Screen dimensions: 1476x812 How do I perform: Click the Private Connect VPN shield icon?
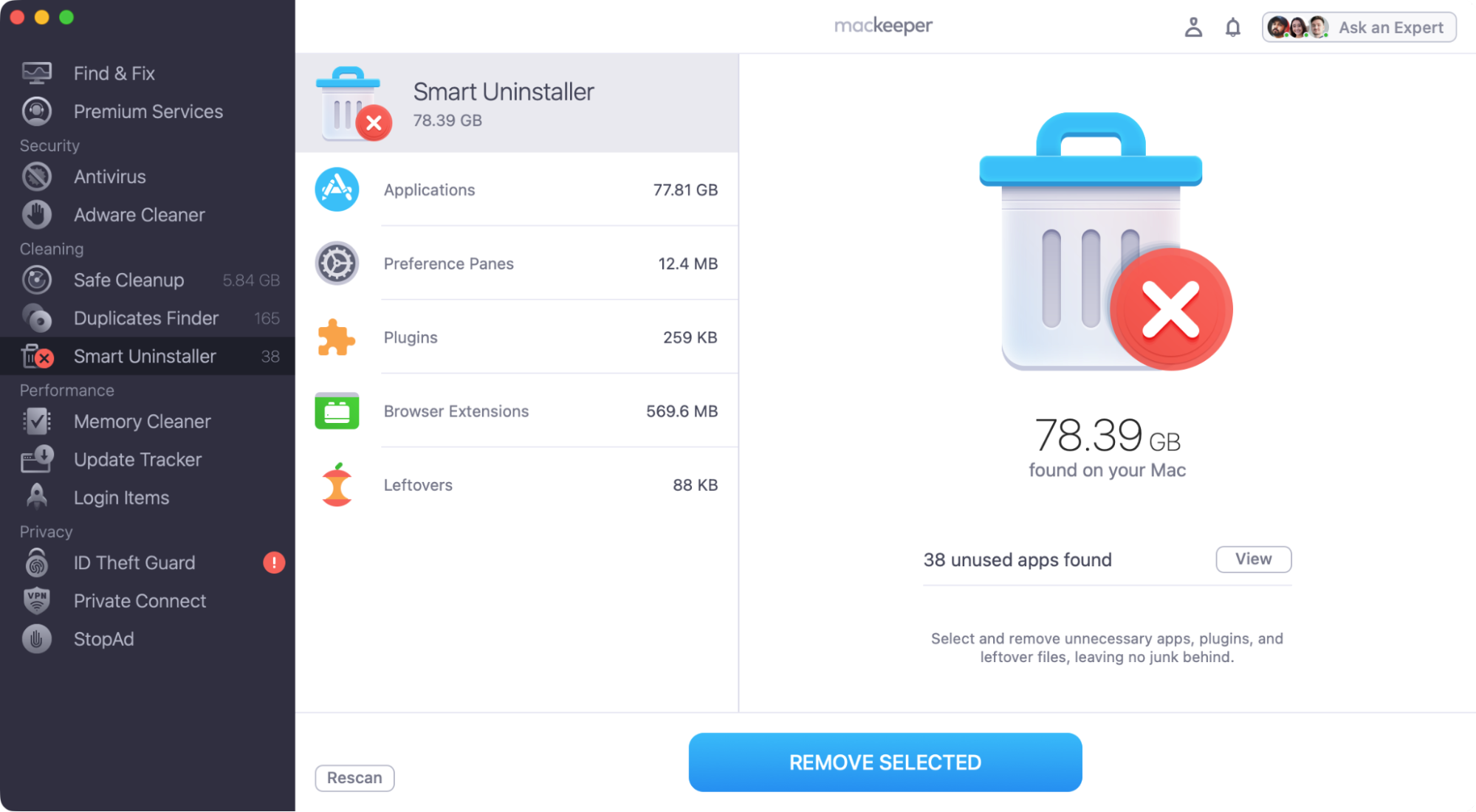point(37,601)
